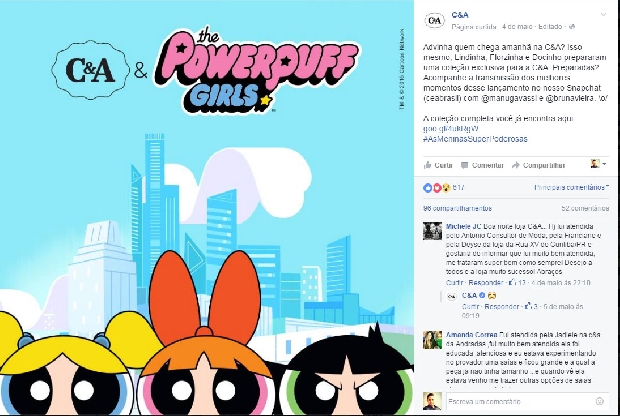620x416 pixels.
Task: Click the Compartilhar share arrow icon
Action: pos(515,165)
